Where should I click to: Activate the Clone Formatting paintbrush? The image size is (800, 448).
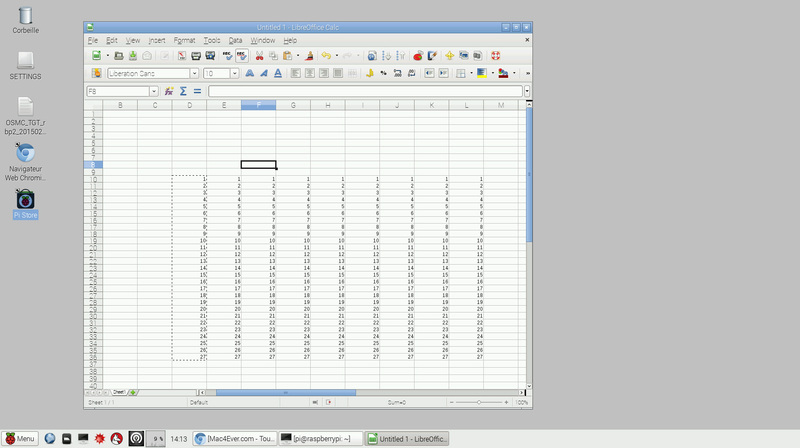(309, 56)
